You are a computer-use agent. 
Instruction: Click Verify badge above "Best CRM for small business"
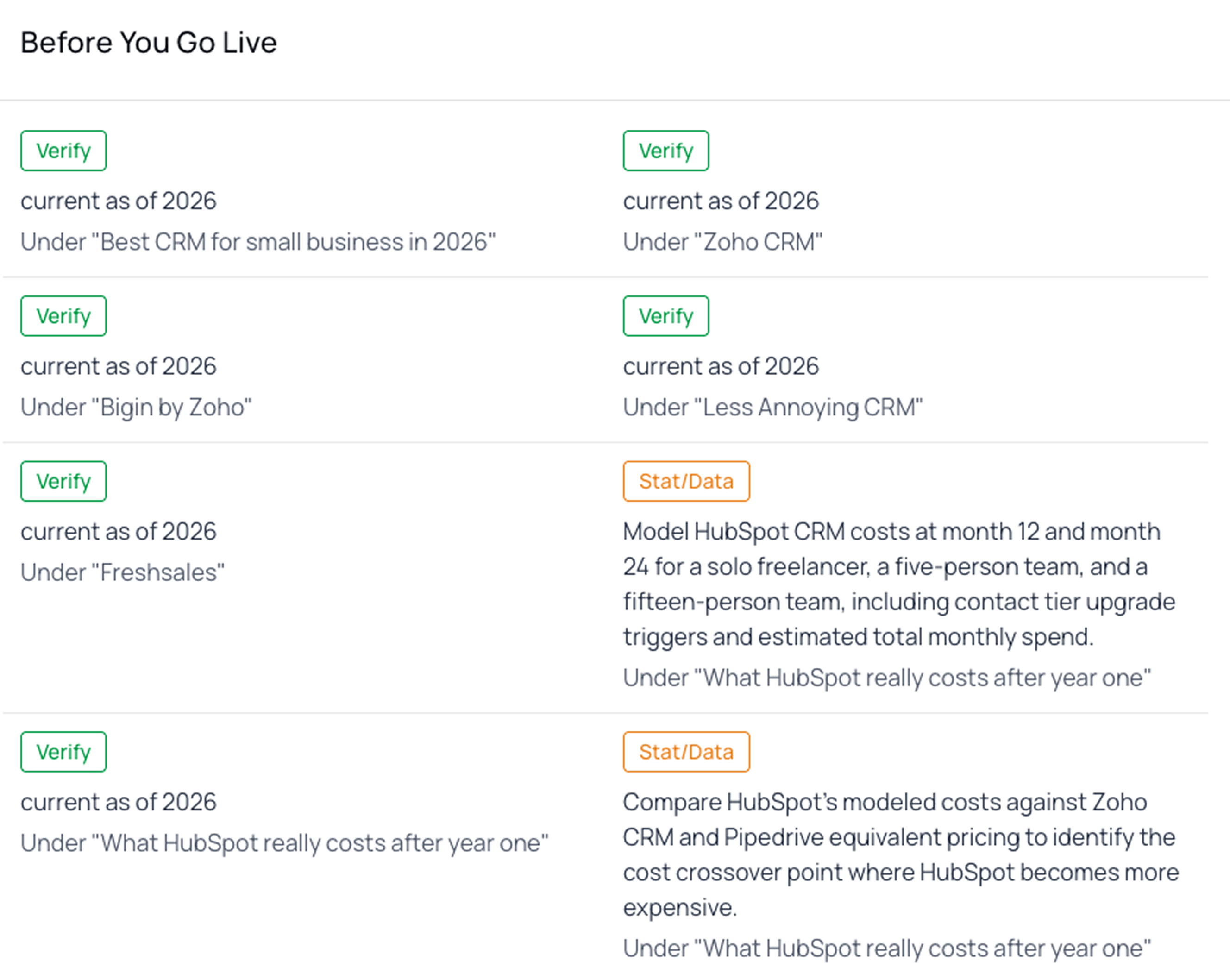point(63,151)
